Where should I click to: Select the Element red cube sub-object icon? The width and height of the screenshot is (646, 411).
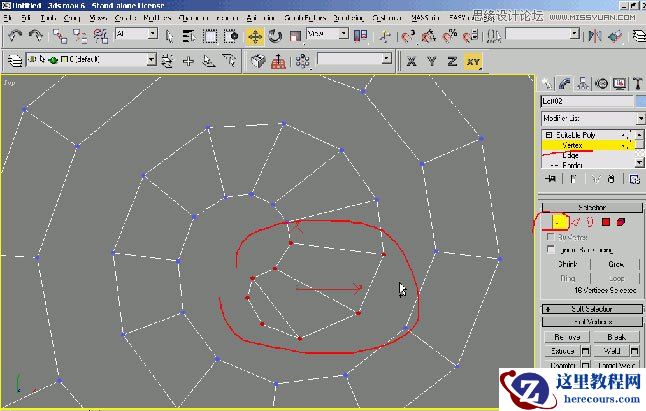(620, 222)
